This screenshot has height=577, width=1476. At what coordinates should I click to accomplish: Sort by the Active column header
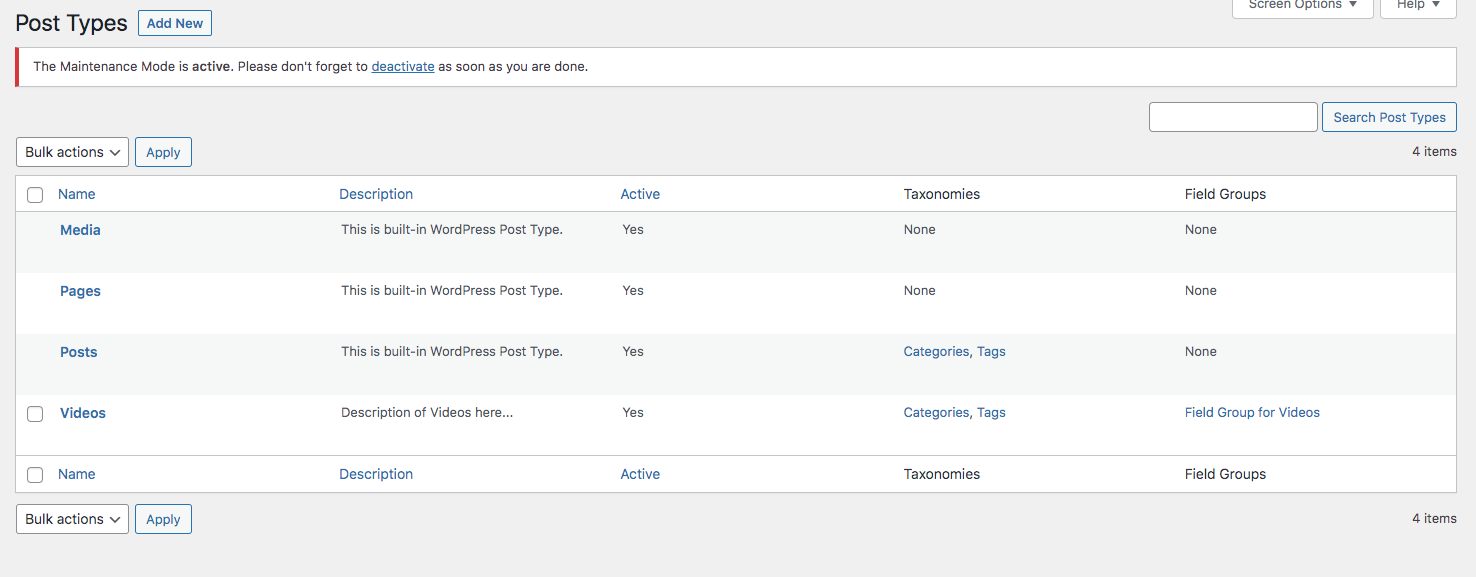640,194
